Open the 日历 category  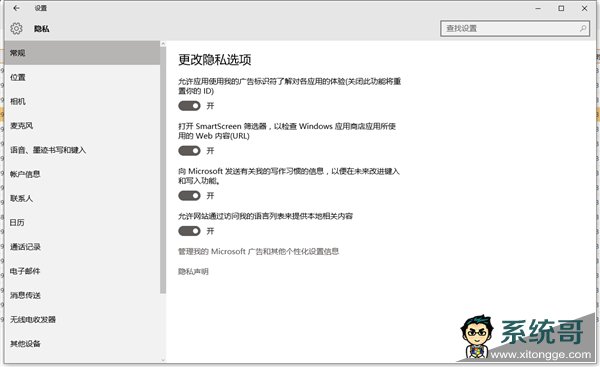[82, 222]
